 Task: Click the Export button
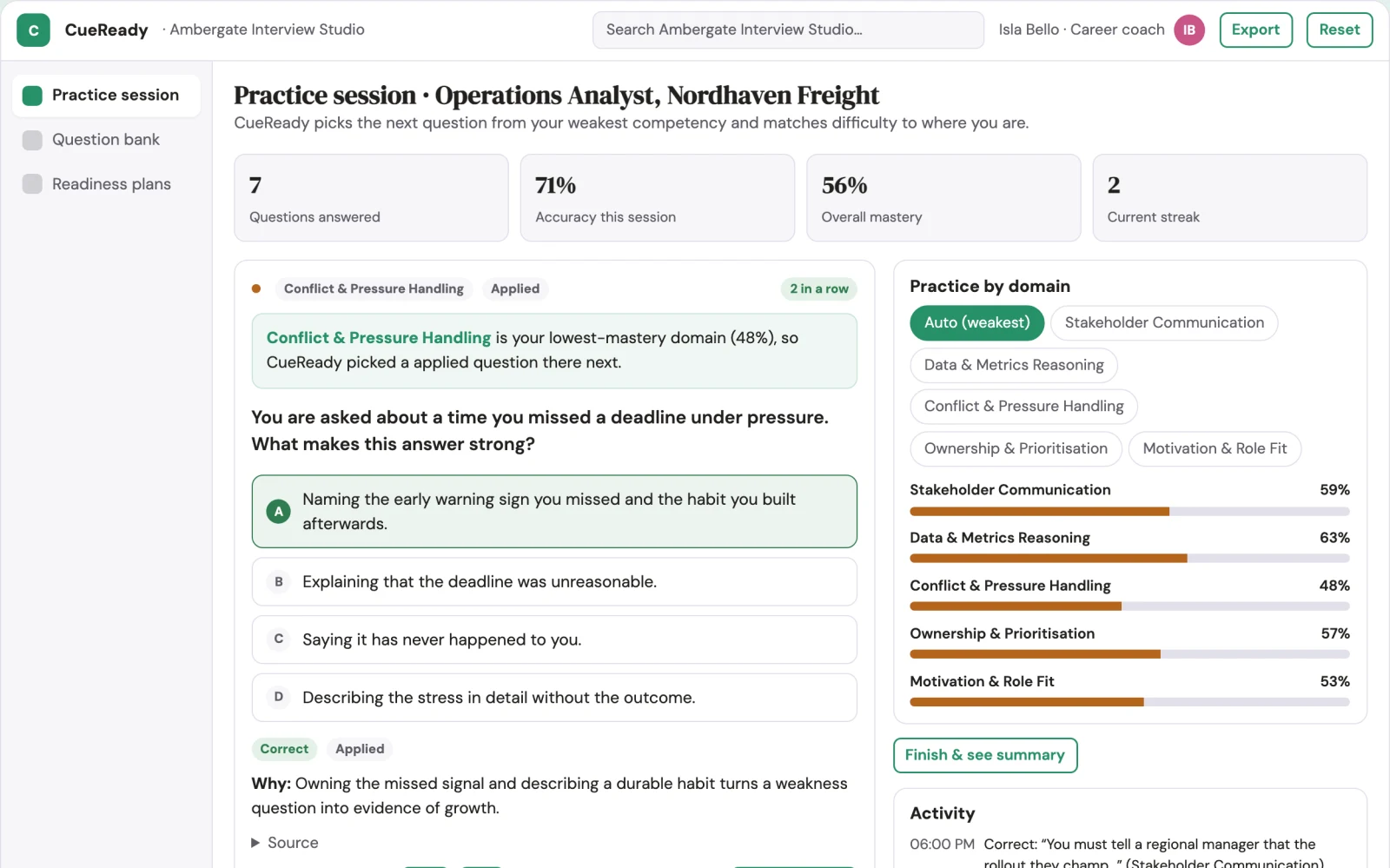coord(1255,30)
